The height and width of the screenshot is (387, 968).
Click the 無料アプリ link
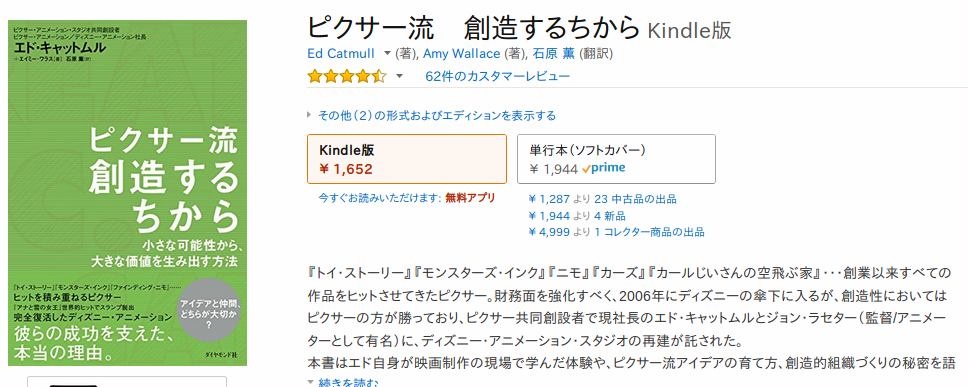point(470,198)
